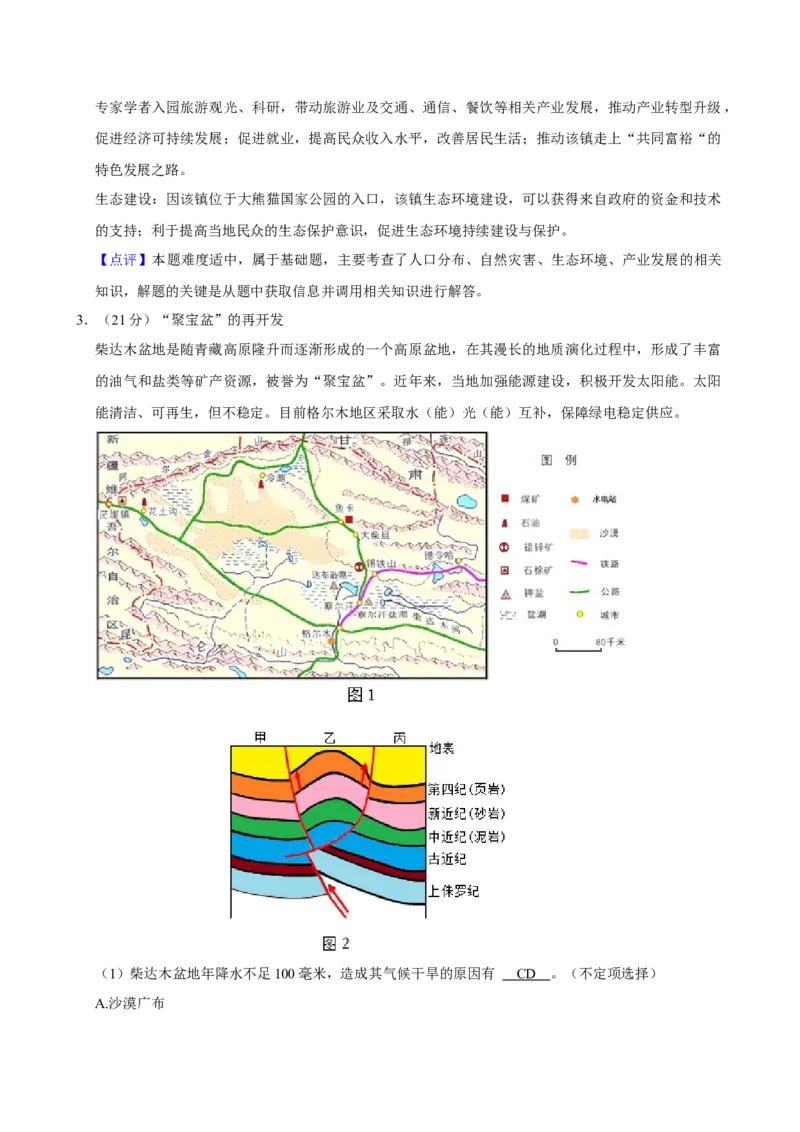The width and height of the screenshot is (800, 1132).
Task: Click the green highway line legend sample
Action: coord(580,590)
